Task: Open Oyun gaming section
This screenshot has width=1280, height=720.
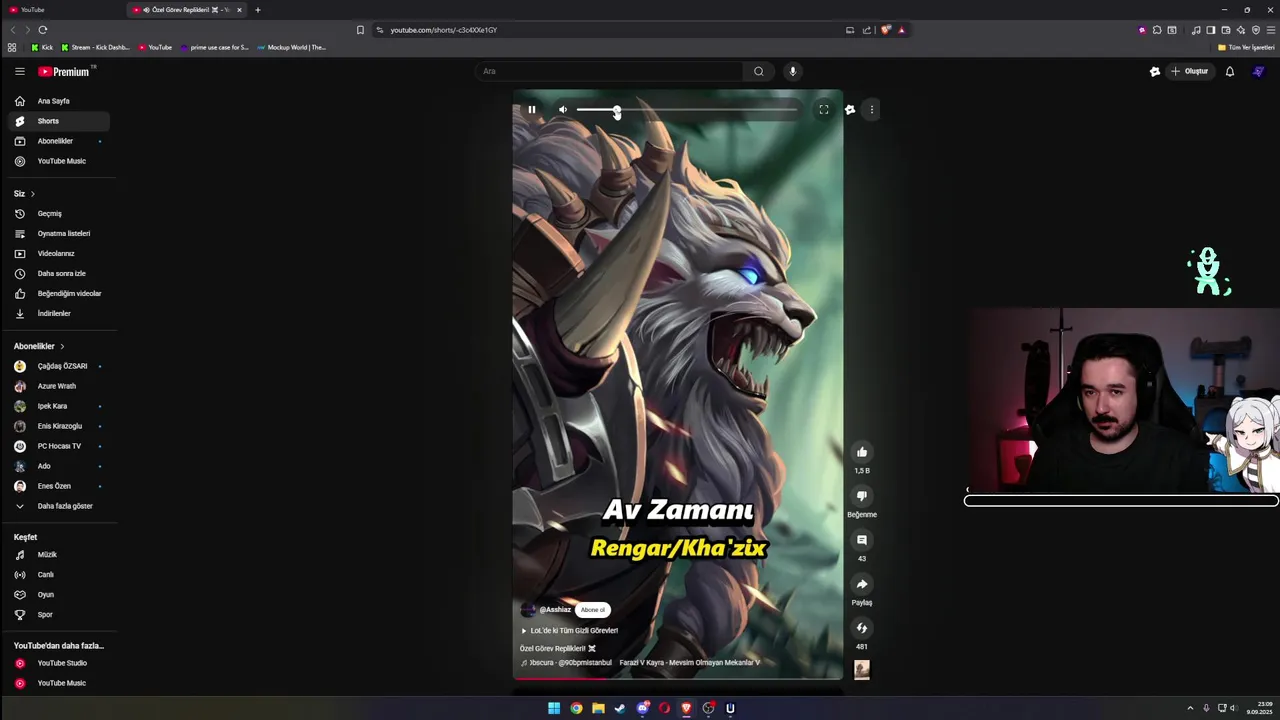Action: [x=59, y=595]
